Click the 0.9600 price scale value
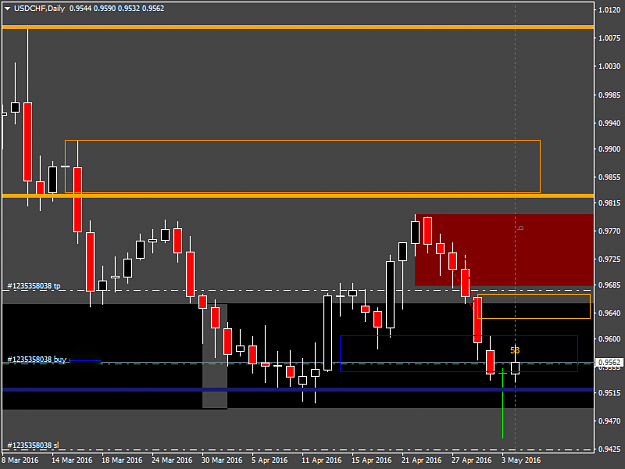 tap(609, 339)
